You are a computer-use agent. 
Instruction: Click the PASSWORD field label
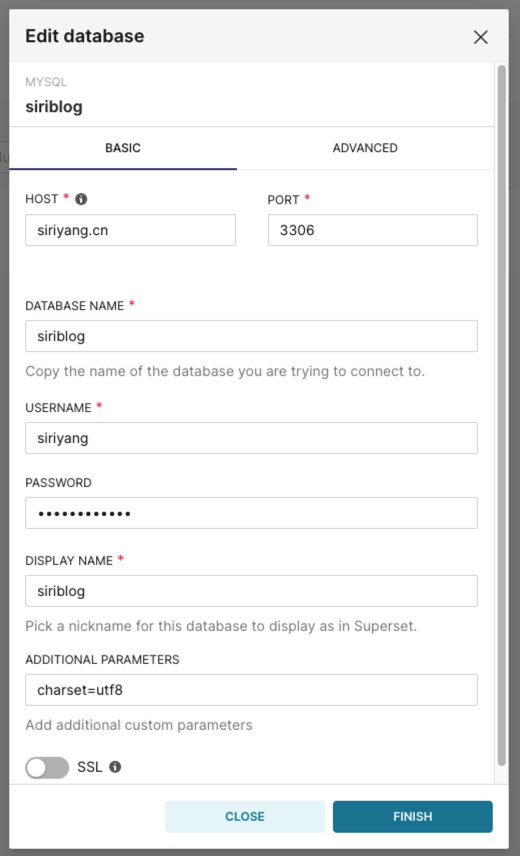(58, 483)
